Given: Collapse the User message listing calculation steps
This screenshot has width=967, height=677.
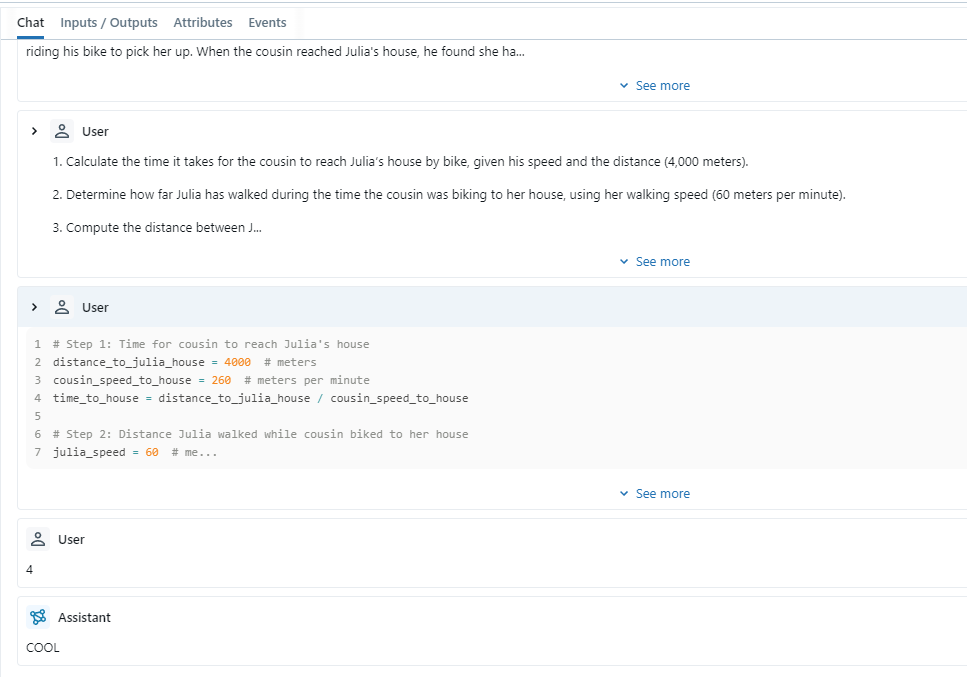Looking at the screenshot, I should click(x=34, y=131).
